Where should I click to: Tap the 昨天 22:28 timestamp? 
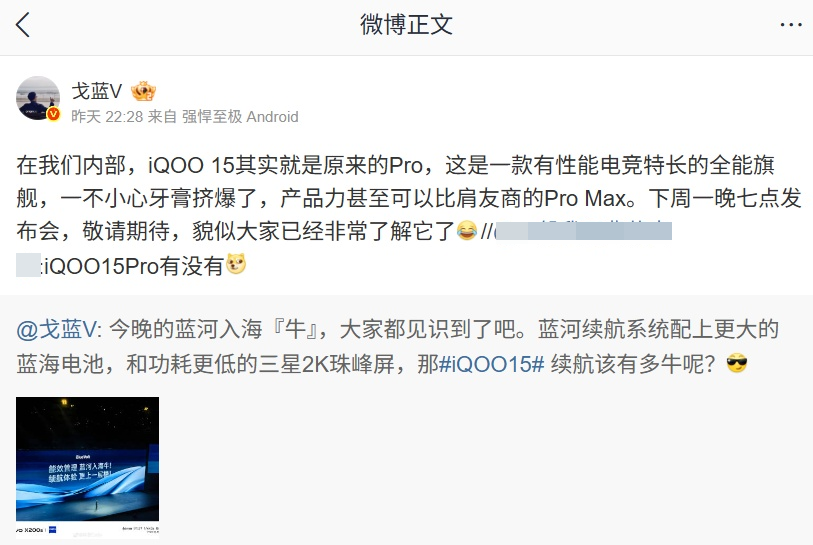[x=107, y=117]
